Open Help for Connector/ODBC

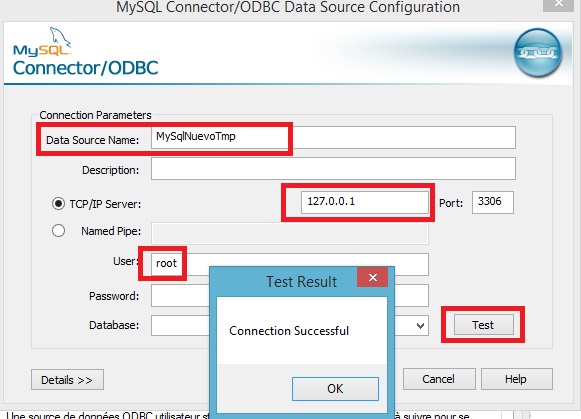pyautogui.click(x=517, y=379)
